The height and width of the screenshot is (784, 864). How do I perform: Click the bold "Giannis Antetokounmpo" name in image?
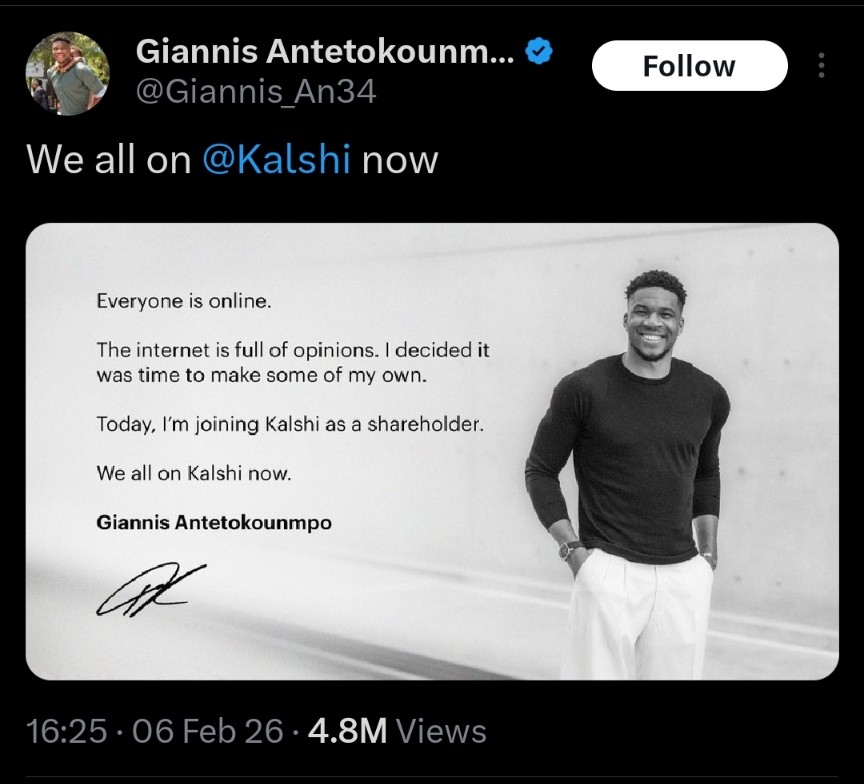[213, 522]
